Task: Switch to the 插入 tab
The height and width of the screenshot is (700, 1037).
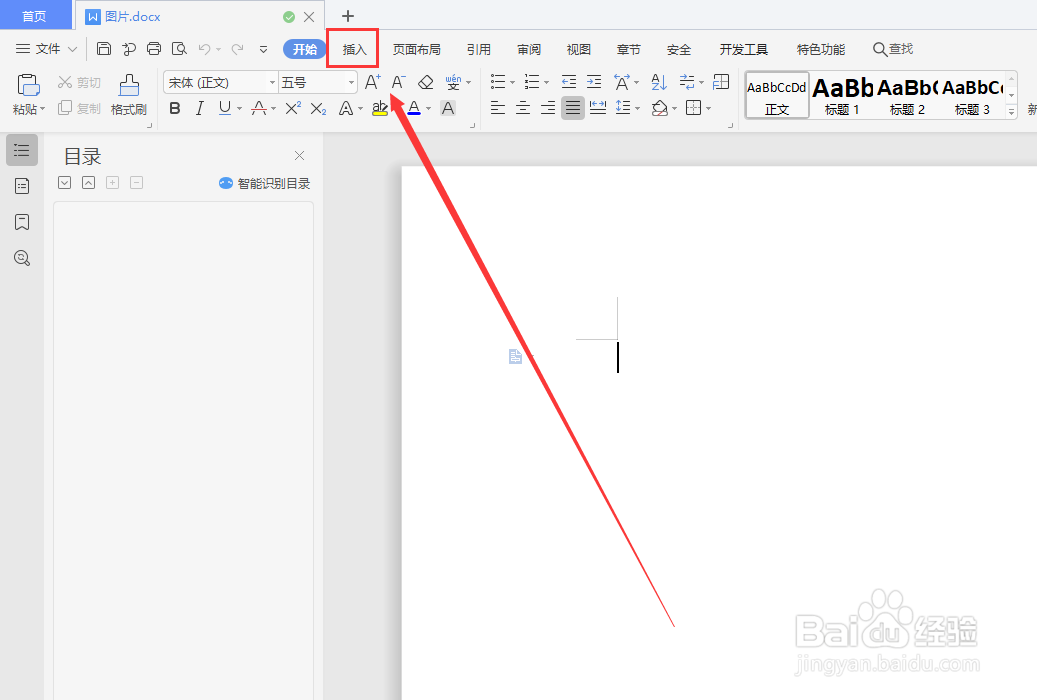Action: (354, 49)
